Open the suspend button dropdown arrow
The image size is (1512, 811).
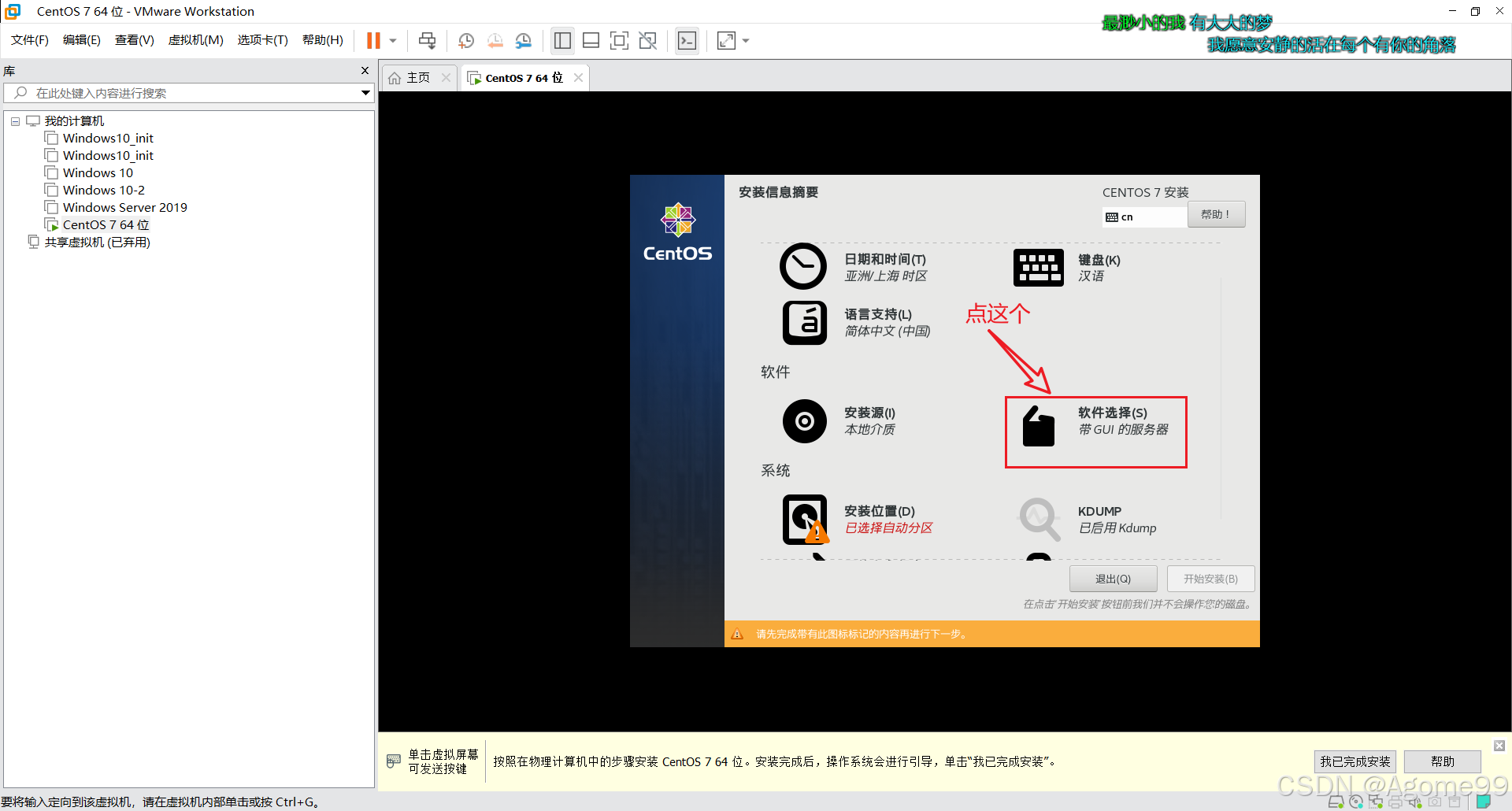click(x=392, y=40)
